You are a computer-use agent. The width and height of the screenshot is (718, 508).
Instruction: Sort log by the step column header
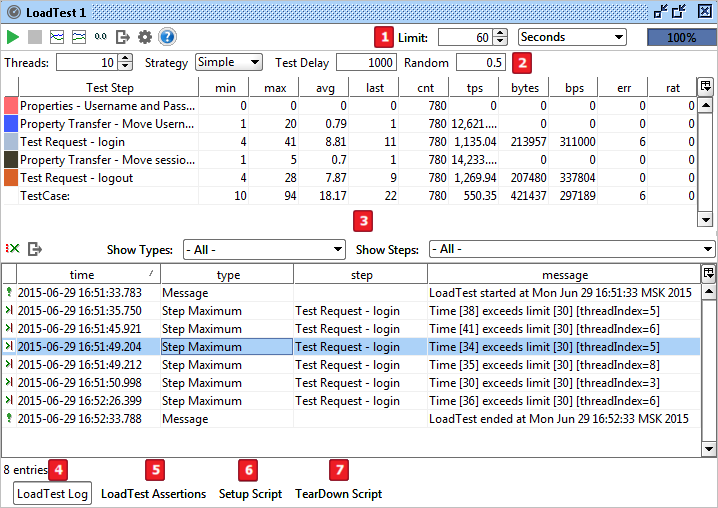361,274
